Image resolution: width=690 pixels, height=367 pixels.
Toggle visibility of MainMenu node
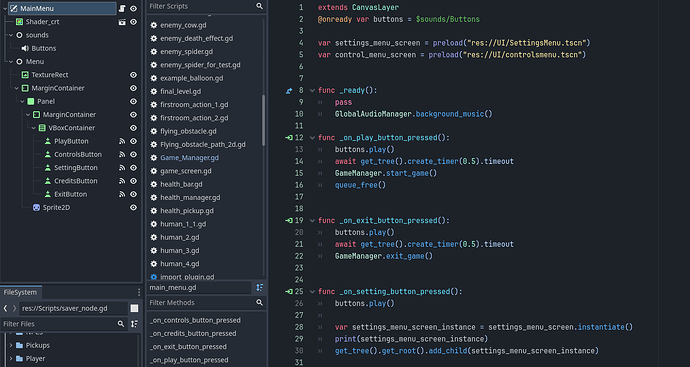click(x=133, y=8)
